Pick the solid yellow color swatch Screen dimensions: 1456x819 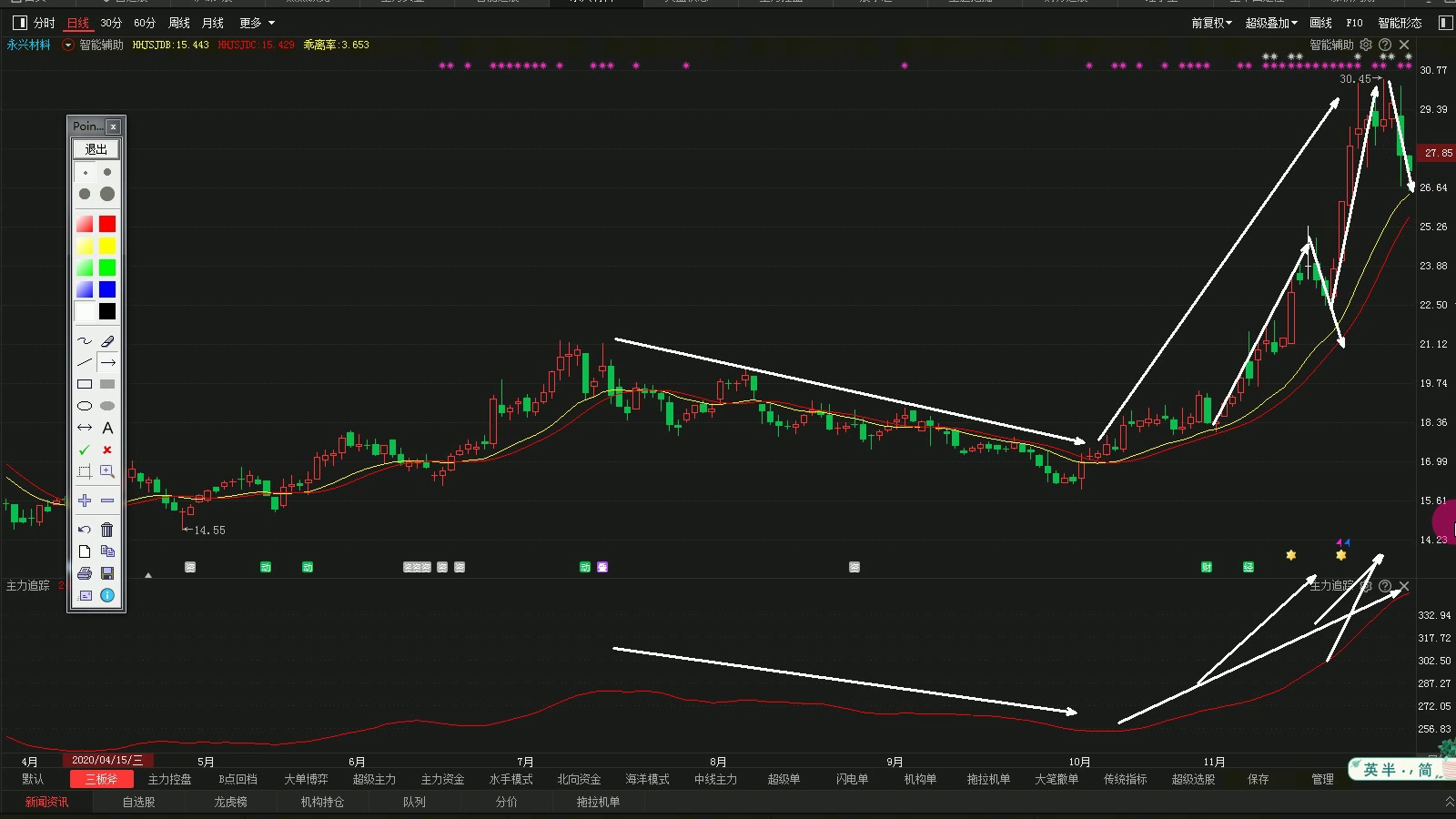click(107, 246)
